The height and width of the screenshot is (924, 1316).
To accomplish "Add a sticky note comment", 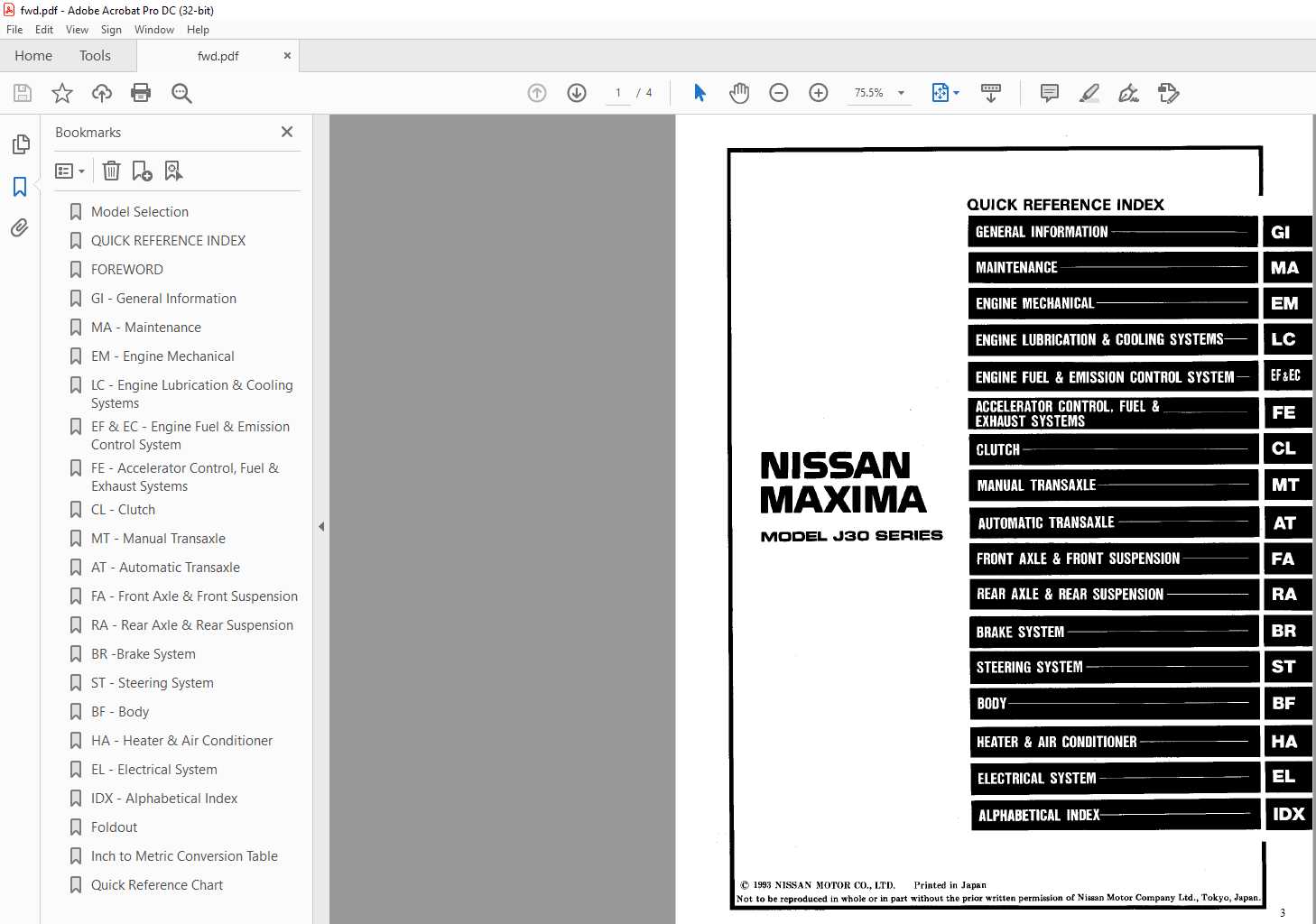I will click(x=1050, y=93).
